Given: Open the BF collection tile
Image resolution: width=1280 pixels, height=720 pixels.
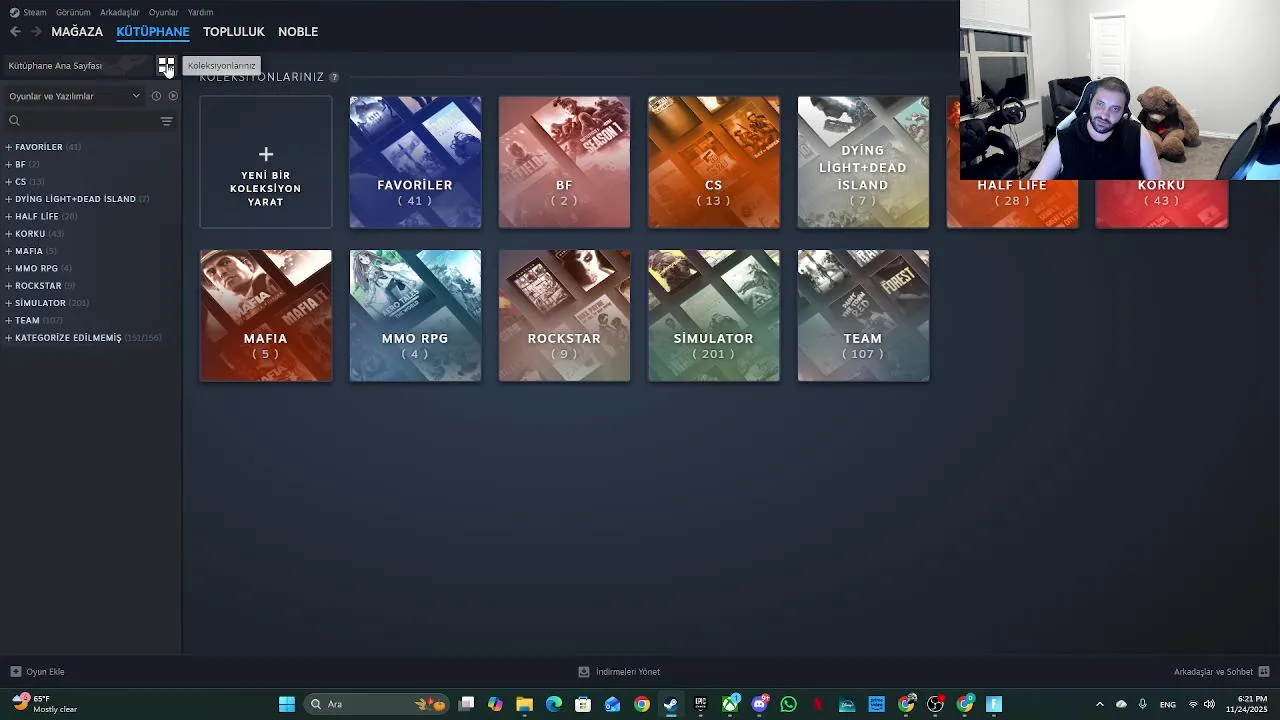Looking at the screenshot, I should point(564,162).
